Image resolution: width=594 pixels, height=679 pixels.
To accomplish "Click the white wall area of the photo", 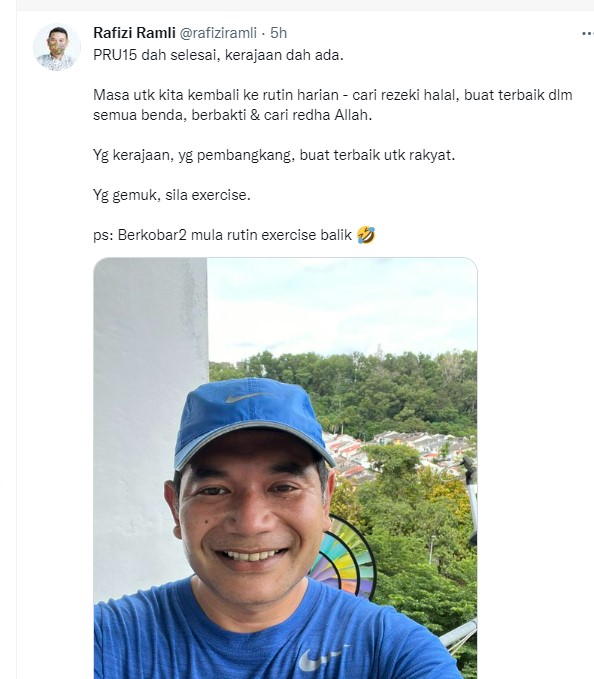I will click(x=147, y=390).
